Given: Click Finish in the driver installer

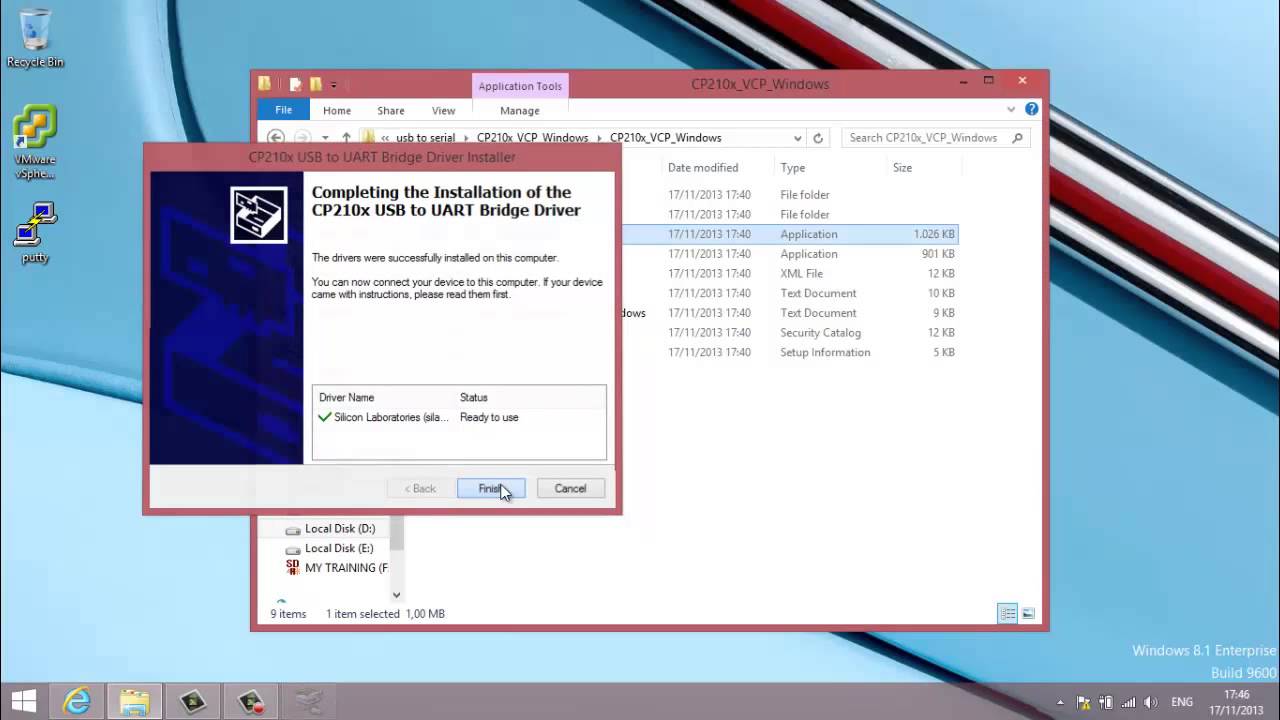Looking at the screenshot, I should click(491, 488).
